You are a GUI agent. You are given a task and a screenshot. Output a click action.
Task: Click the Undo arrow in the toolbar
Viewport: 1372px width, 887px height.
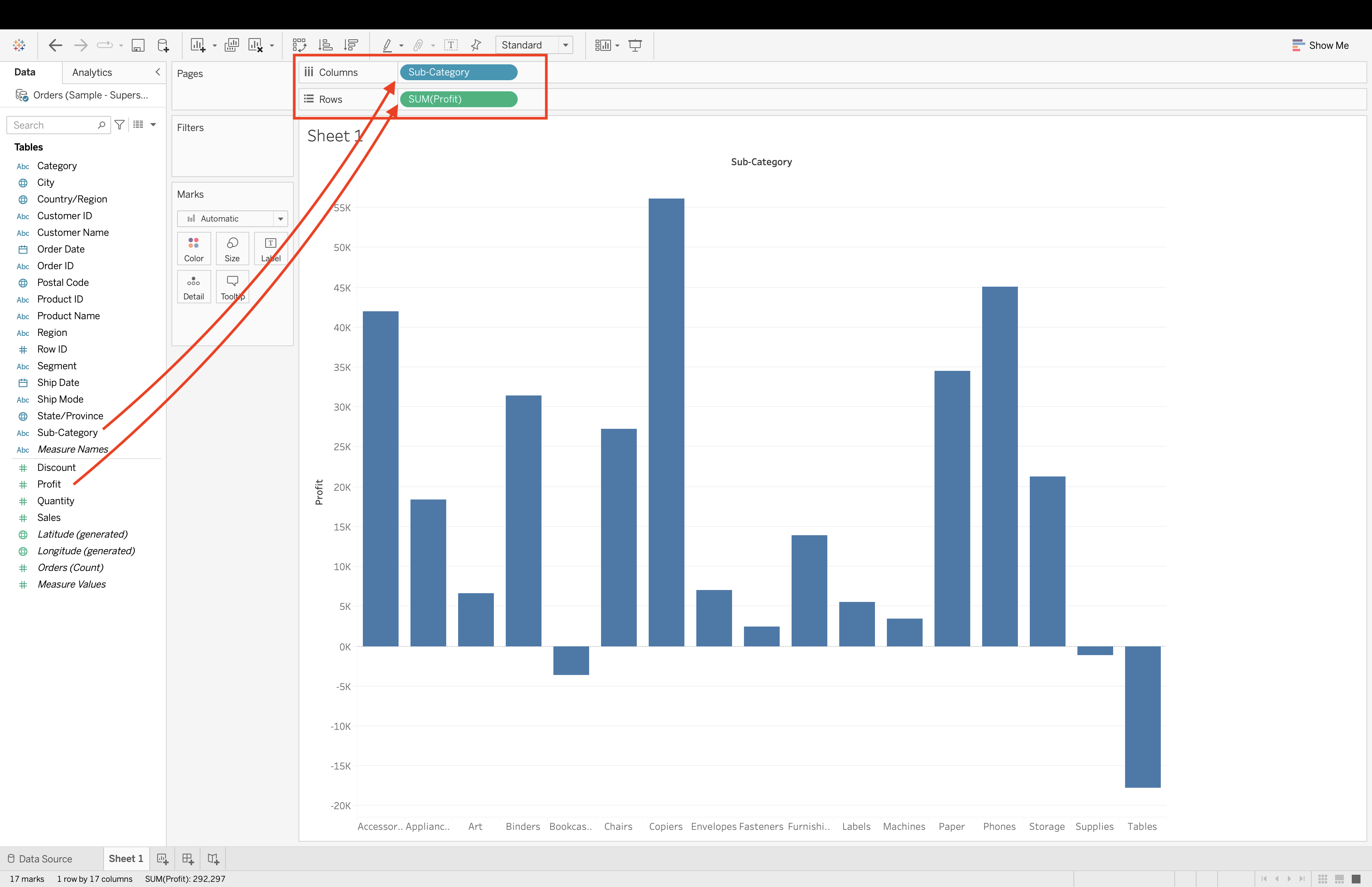click(55, 45)
